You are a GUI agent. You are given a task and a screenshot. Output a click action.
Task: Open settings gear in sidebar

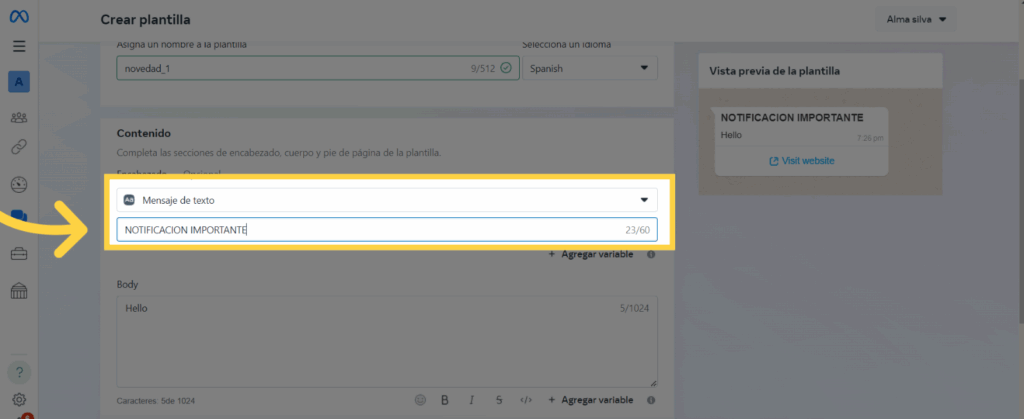19,400
